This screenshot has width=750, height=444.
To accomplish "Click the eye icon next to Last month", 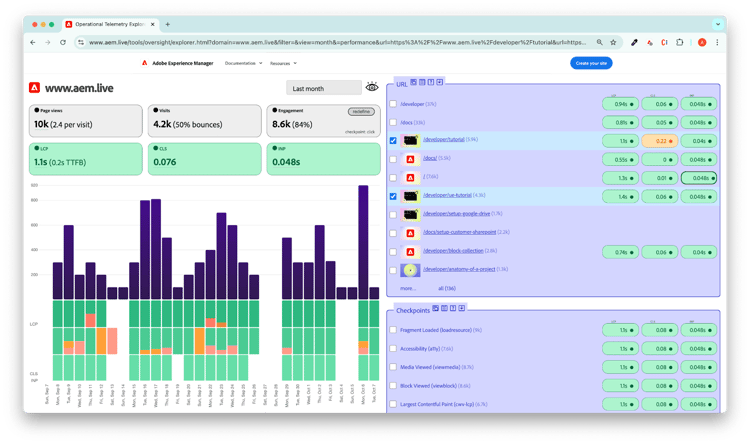I will (372, 88).
